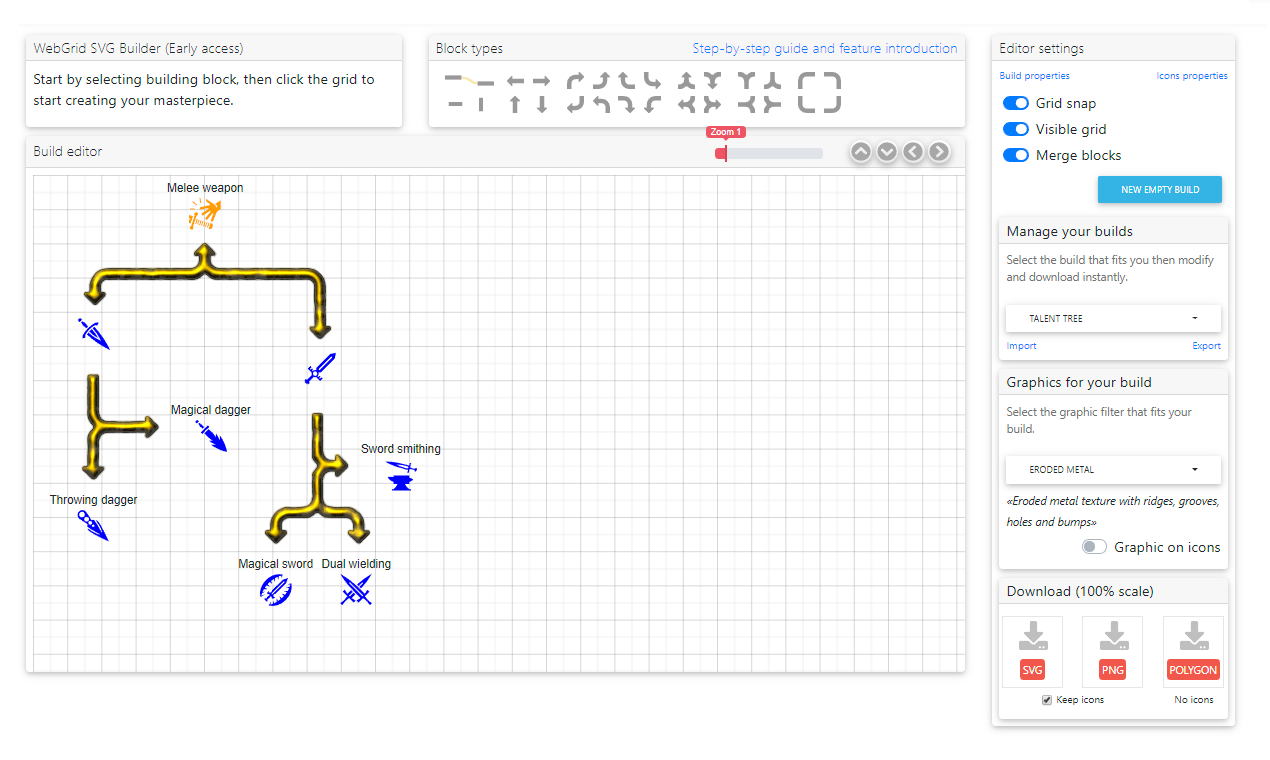Viewport: 1270px width, 760px height.
Task: Click the 'No icons' text
Action: pyautogui.click(x=1194, y=700)
